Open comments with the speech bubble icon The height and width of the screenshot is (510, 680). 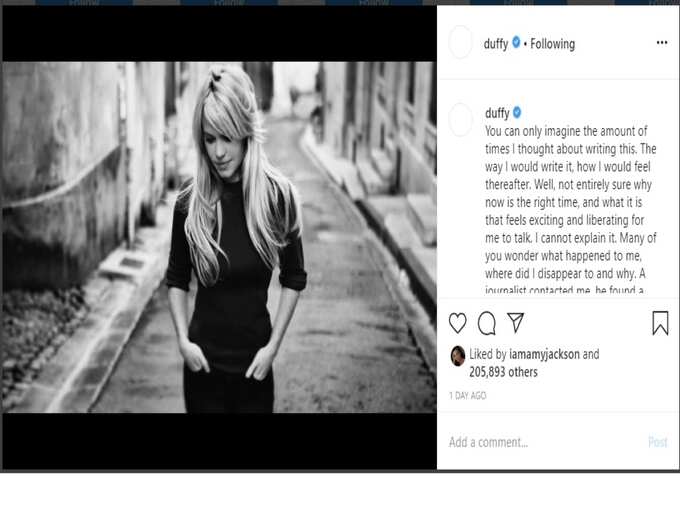coord(487,323)
